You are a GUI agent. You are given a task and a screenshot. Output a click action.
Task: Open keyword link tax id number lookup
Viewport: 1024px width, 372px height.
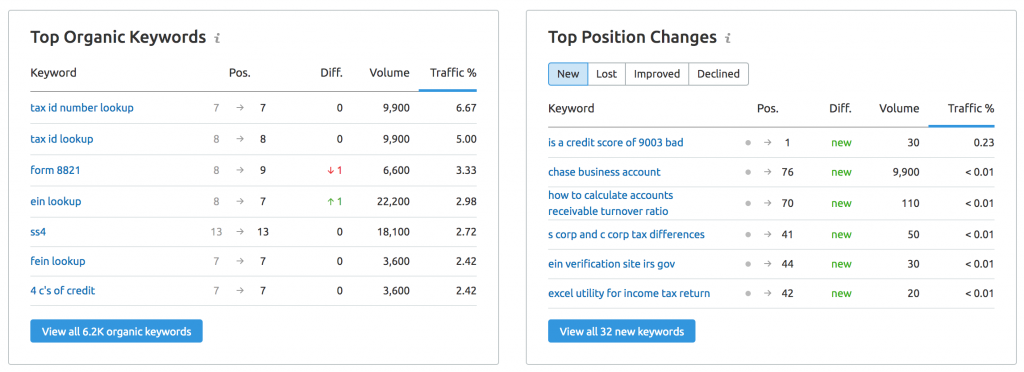click(x=82, y=108)
